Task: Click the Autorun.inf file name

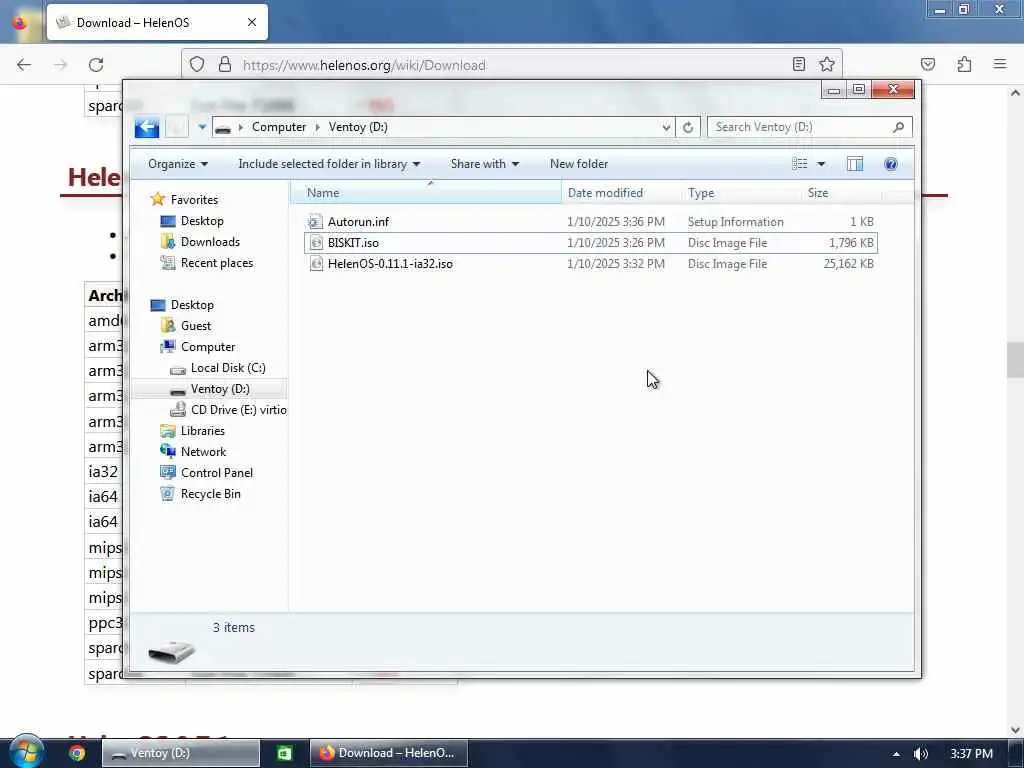Action: point(358,222)
